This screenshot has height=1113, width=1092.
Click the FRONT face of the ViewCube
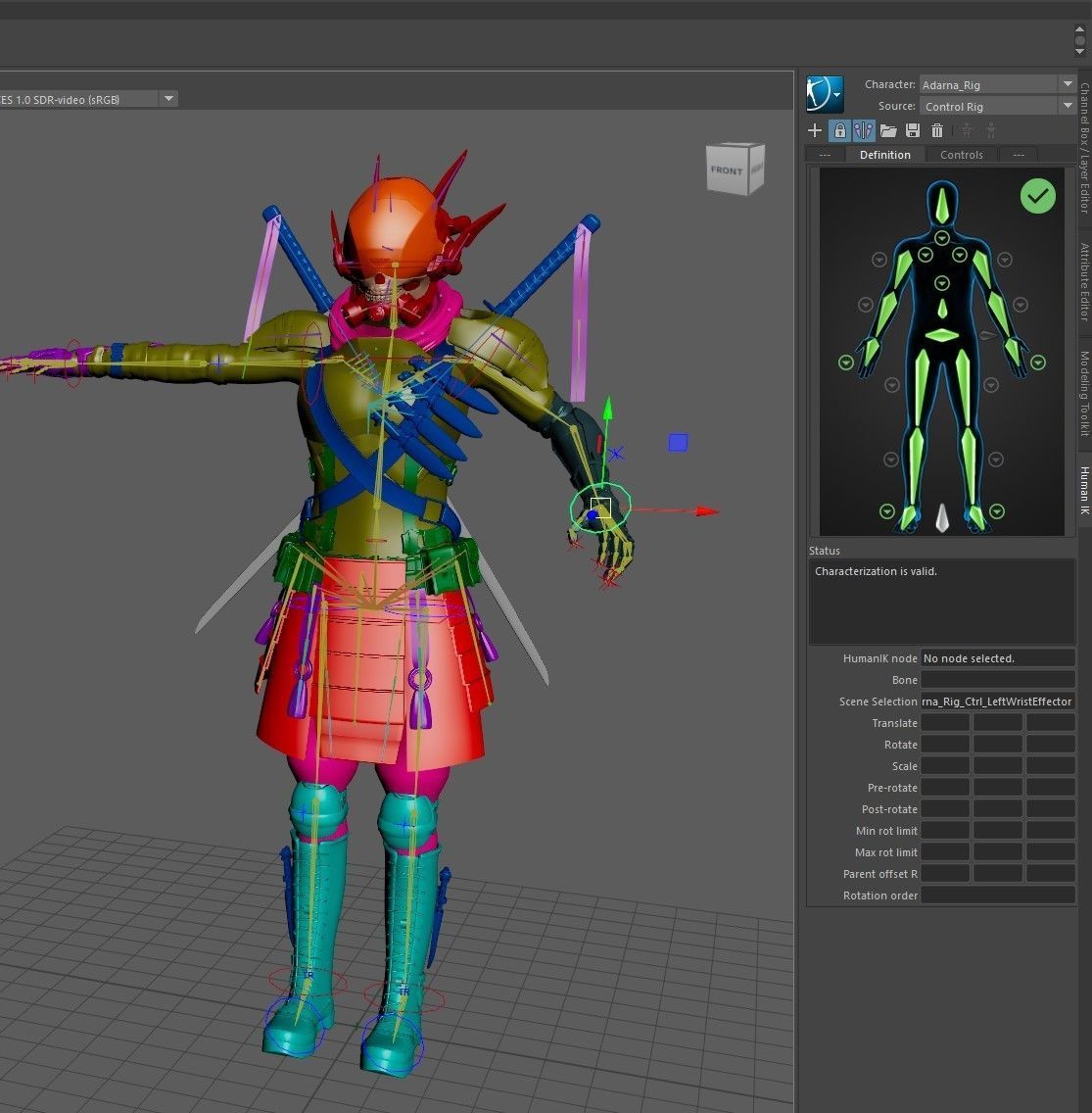click(x=727, y=170)
